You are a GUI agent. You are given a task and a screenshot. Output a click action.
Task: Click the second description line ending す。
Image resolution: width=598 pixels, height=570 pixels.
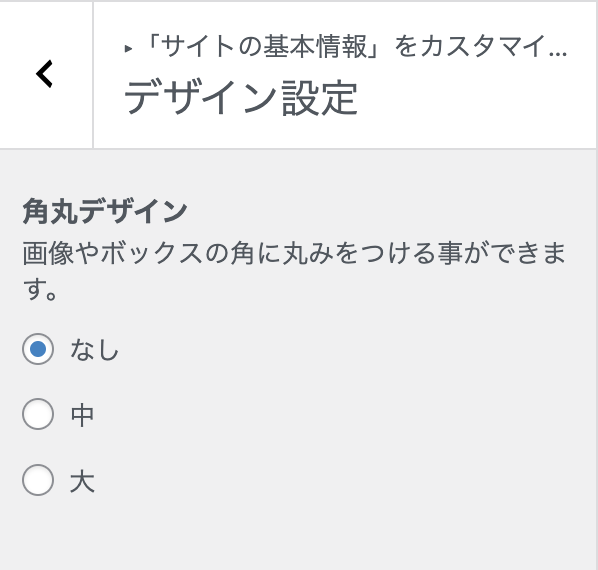tap(40, 289)
